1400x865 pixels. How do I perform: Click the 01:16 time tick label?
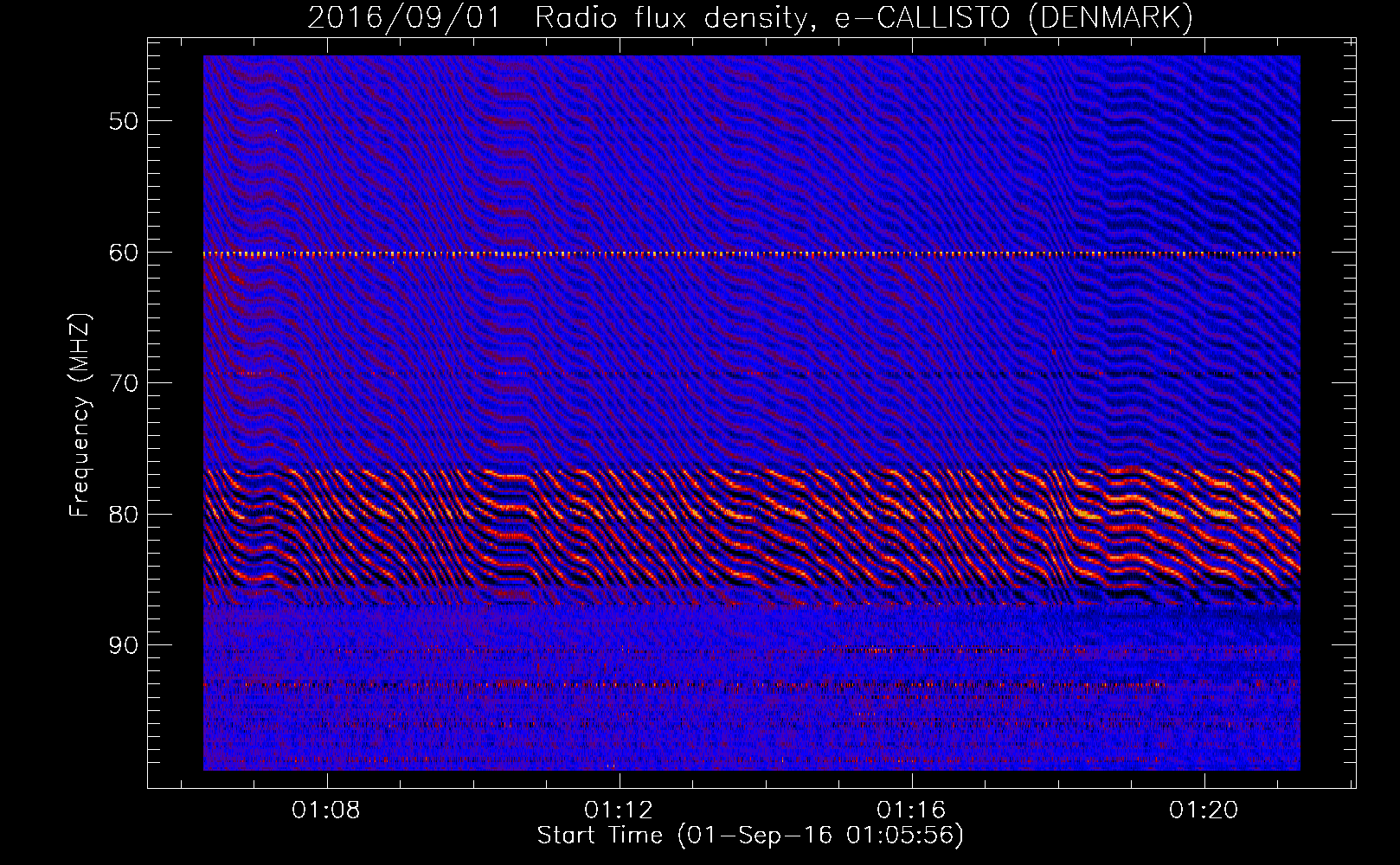coord(911,811)
